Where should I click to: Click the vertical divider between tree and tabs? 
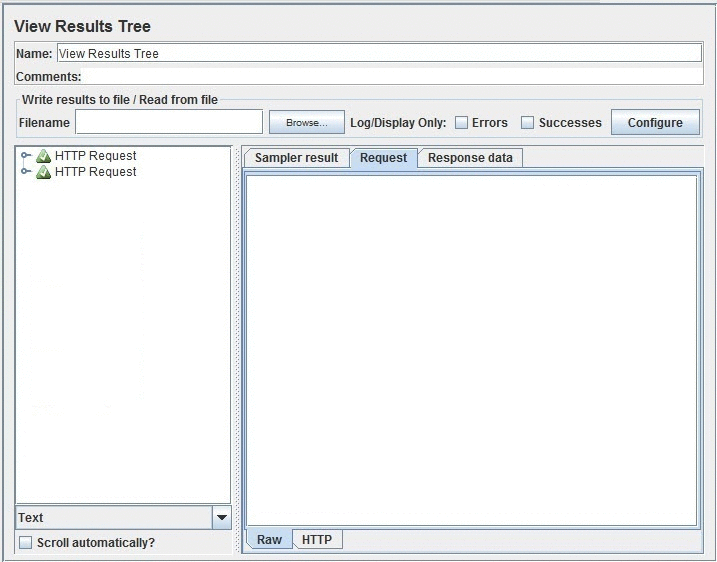[x=237, y=350]
